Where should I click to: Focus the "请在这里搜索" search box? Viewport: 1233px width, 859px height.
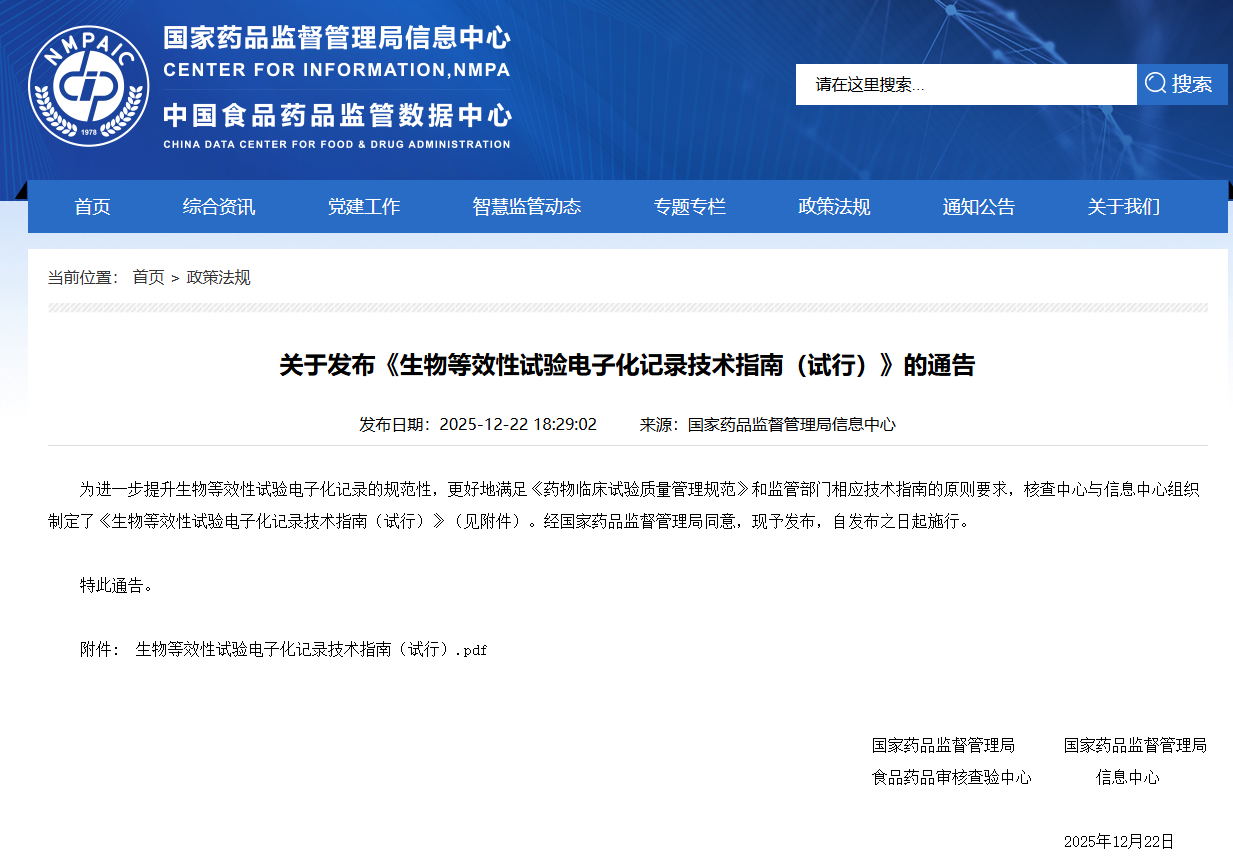point(965,85)
